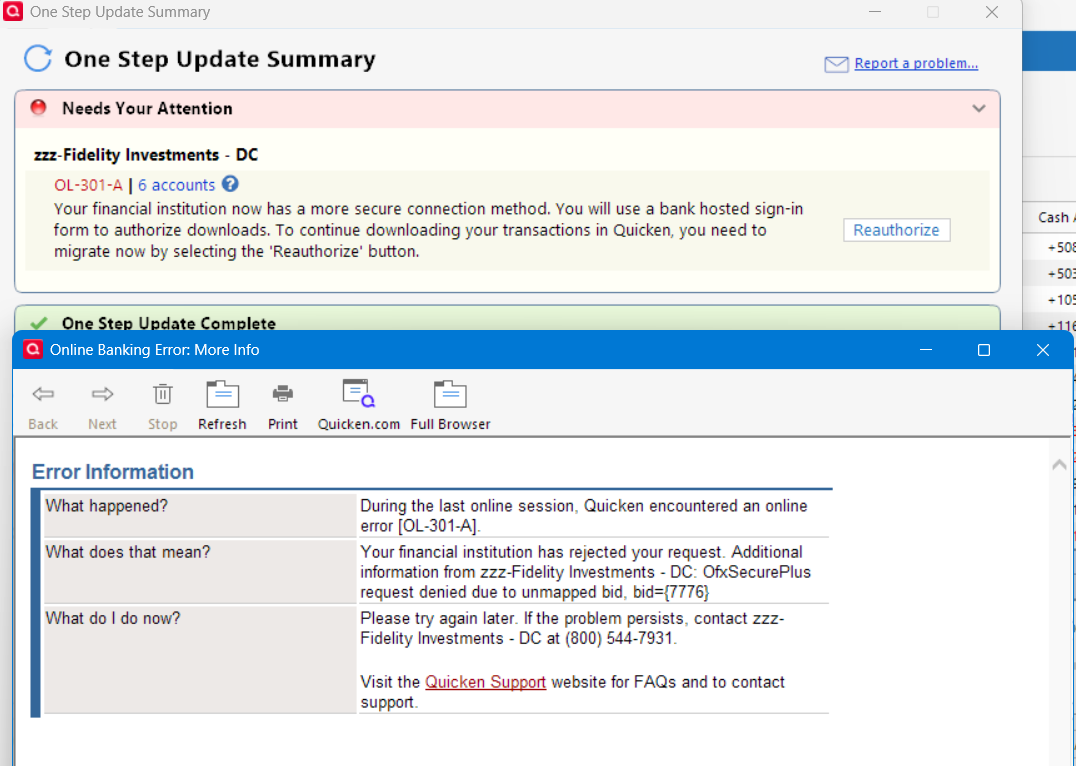Viewport: 1076px width, 766px height.
Task: Click the green checkmark by One Step Update Complete
Action: point(39,323)
